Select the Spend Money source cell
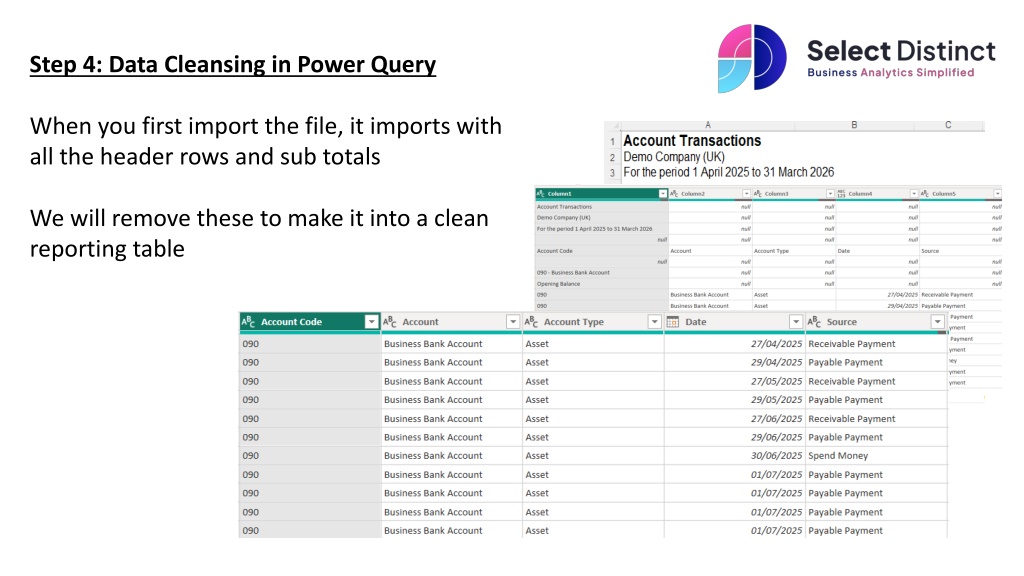This screenshot has width=1024, height=576. [x=838, y=456]
